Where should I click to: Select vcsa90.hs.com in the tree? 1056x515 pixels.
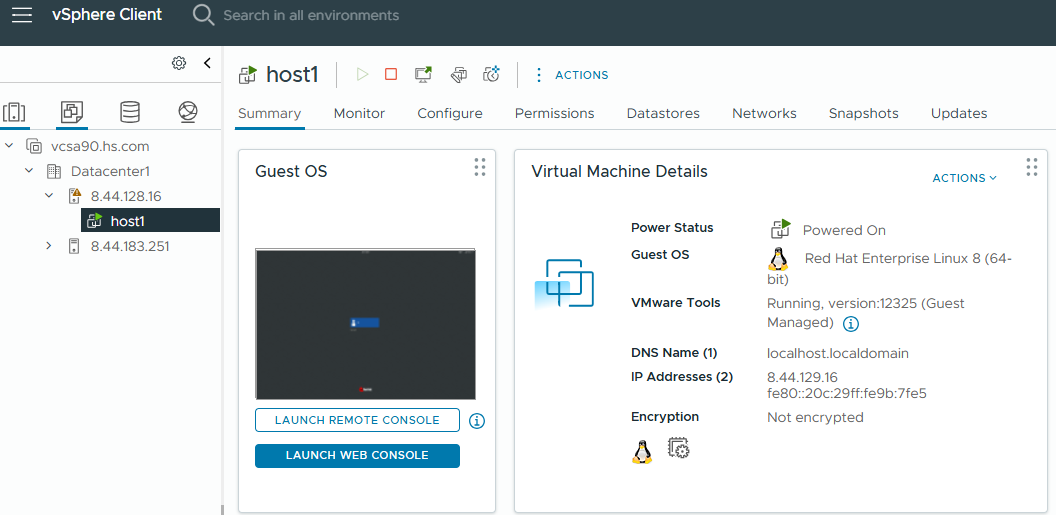[x=100, y=146]
